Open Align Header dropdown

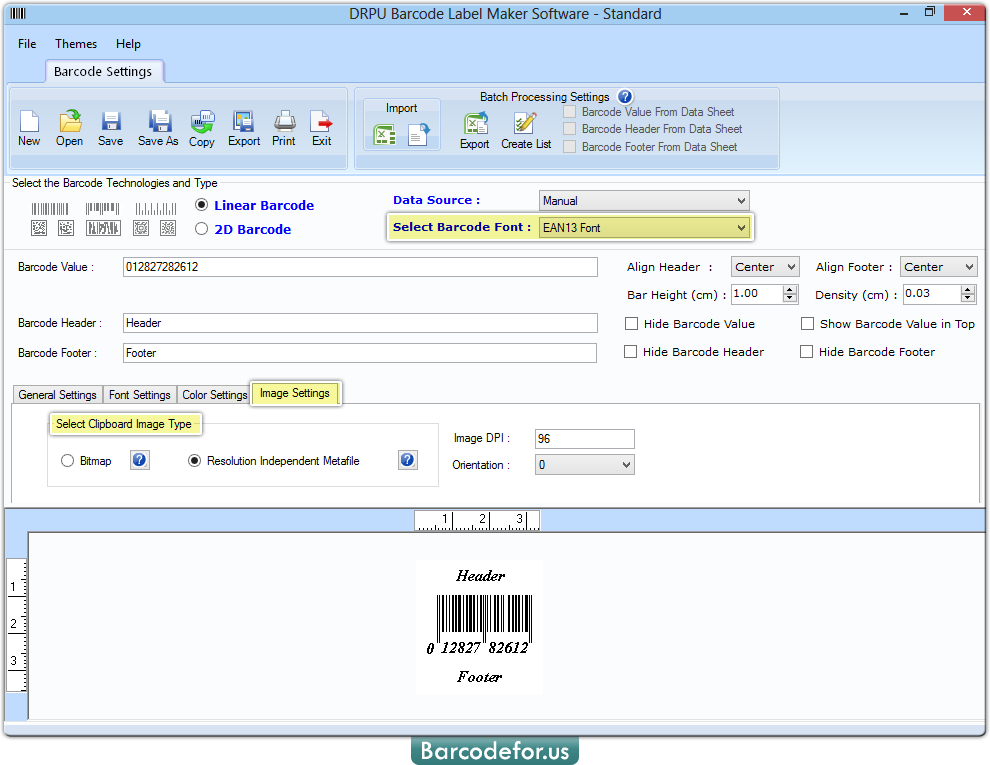[765, 267]
